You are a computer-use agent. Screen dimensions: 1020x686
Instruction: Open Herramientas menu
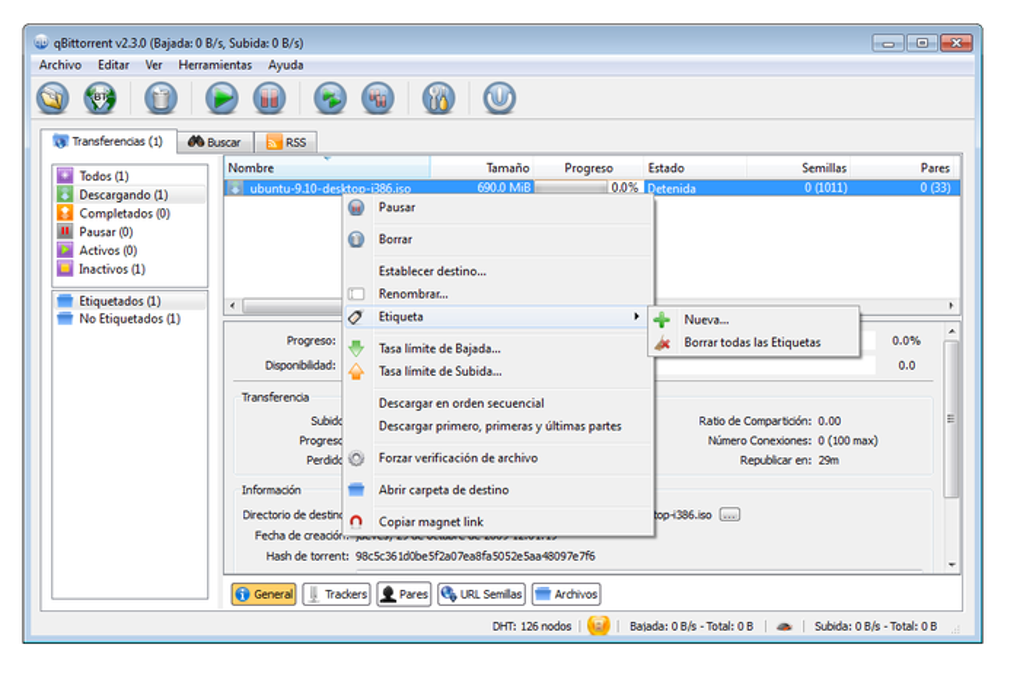tap(215, 65)
